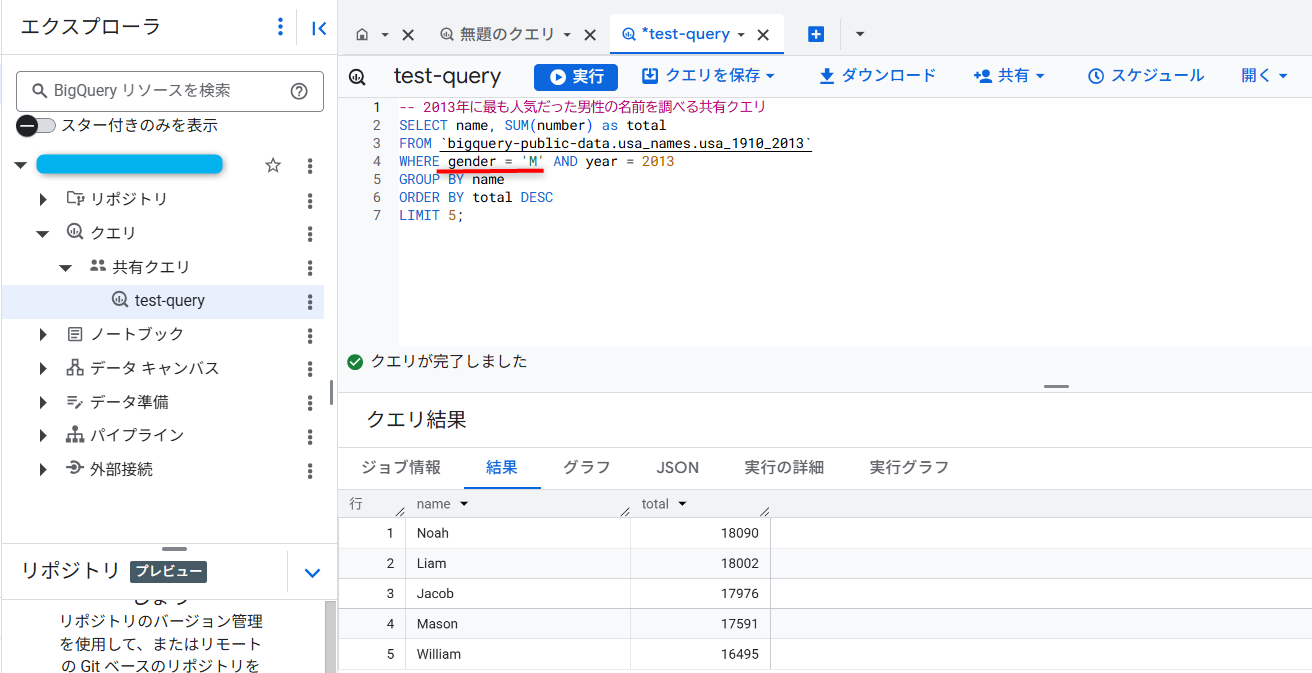Collapse the project tree node
The image size is (1312, 673).
coord(21,166)
